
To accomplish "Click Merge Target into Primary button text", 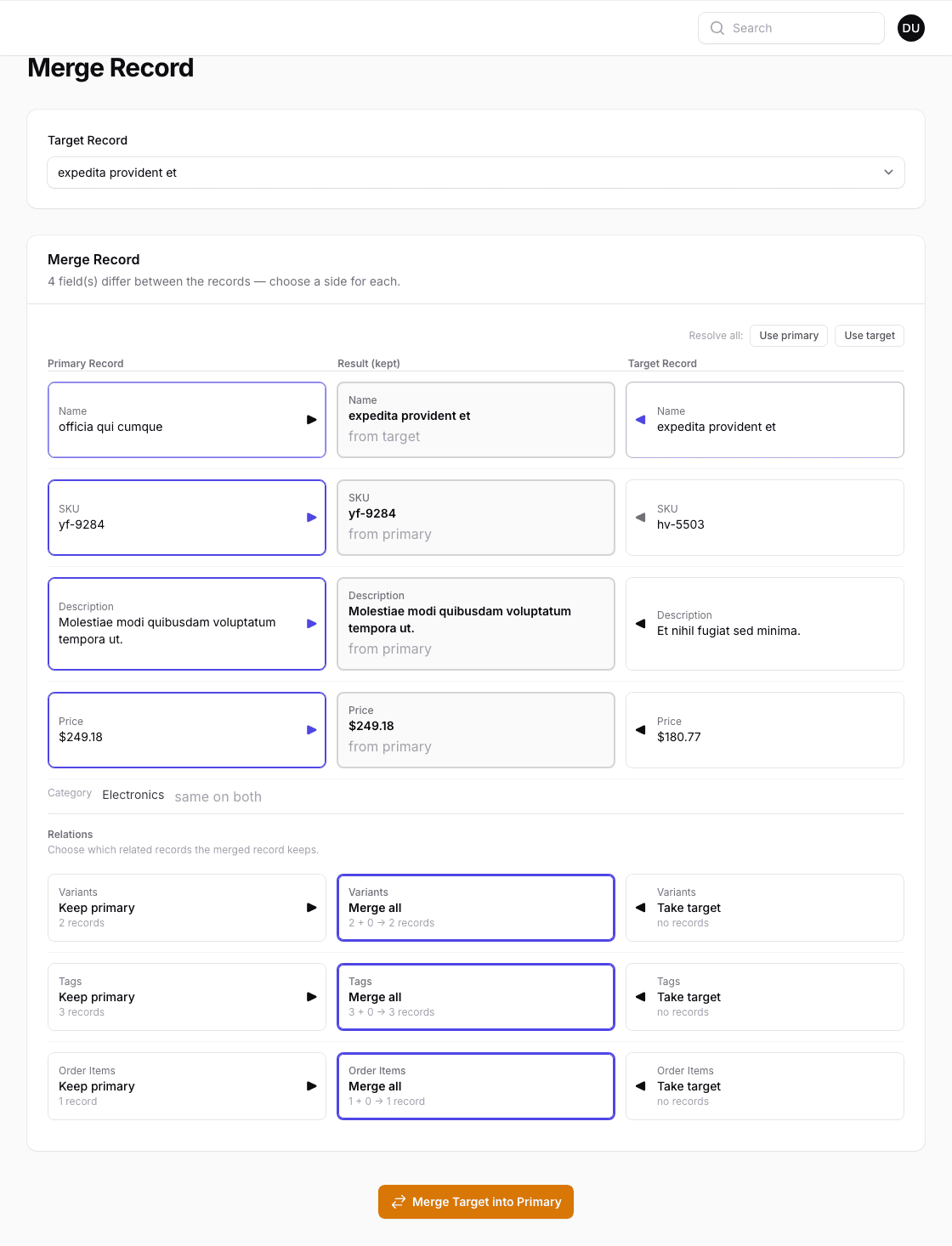I will click(487, 1202).
